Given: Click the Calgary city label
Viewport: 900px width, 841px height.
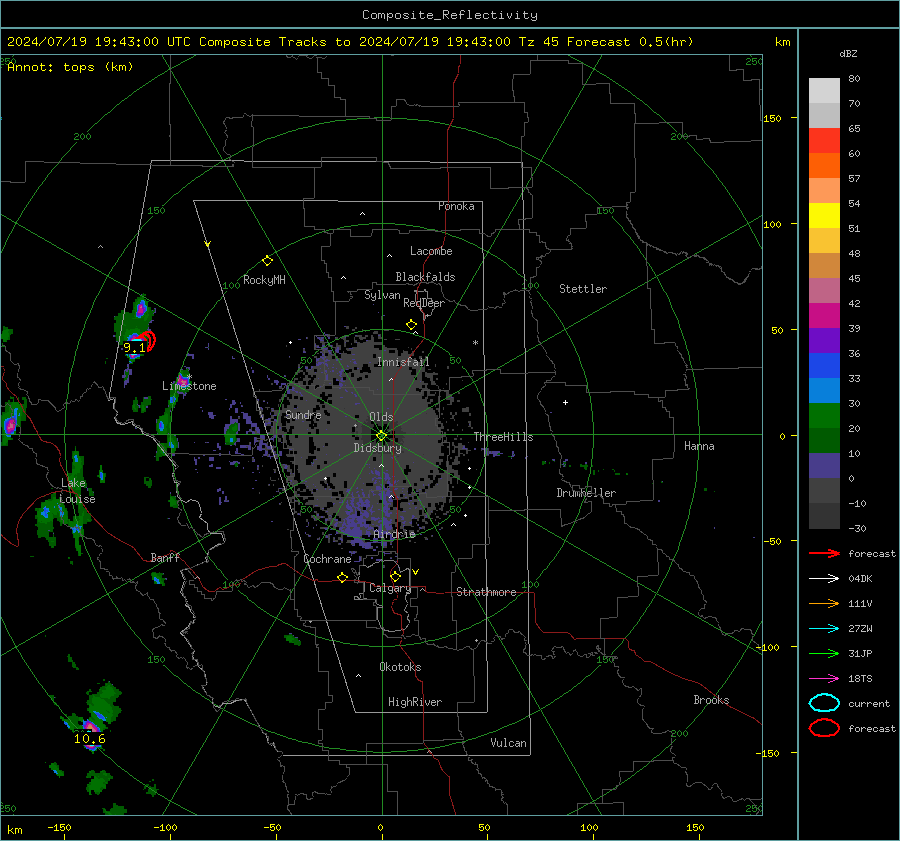Looking at the screenshot, I should (390, 588).
